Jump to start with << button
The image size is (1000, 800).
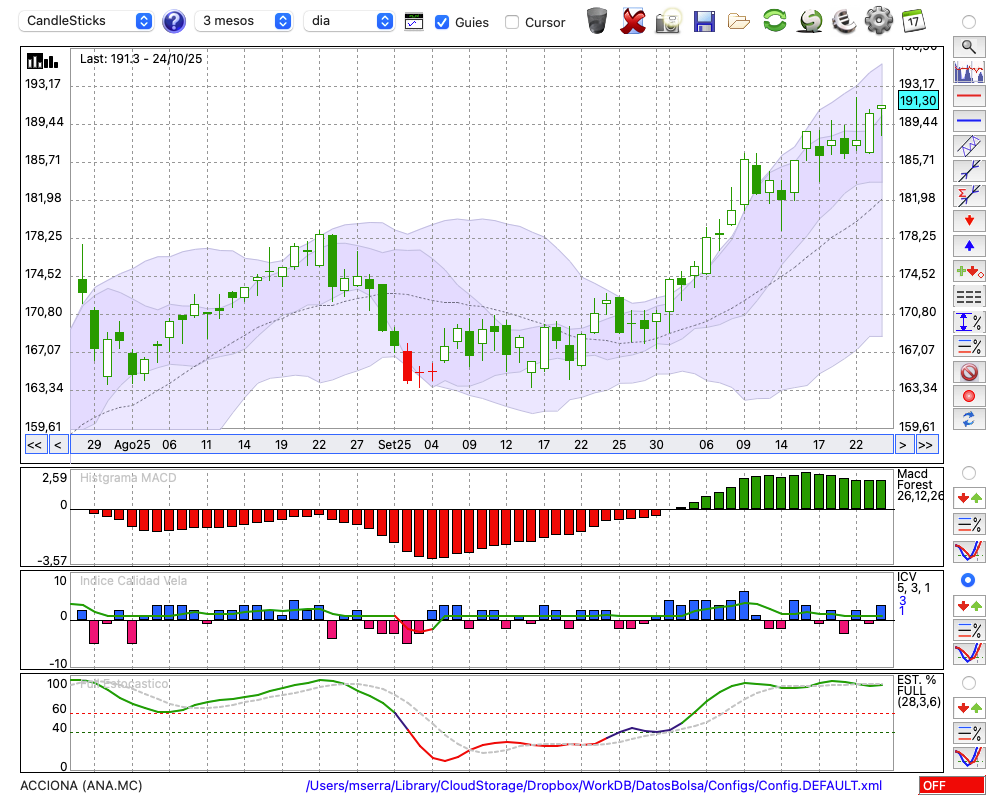point(34,445)
